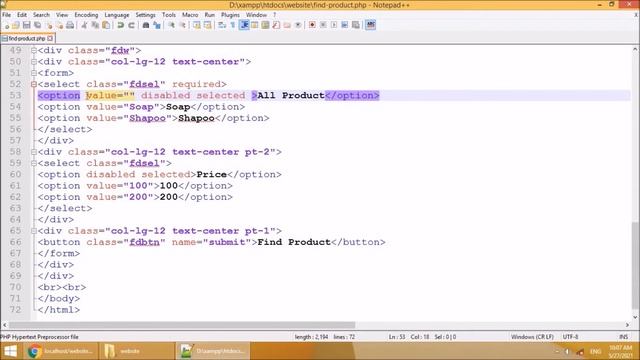Click the Open file toolbar icon
The width and height of the screenshot is (640, 360).
click(16, 25)
